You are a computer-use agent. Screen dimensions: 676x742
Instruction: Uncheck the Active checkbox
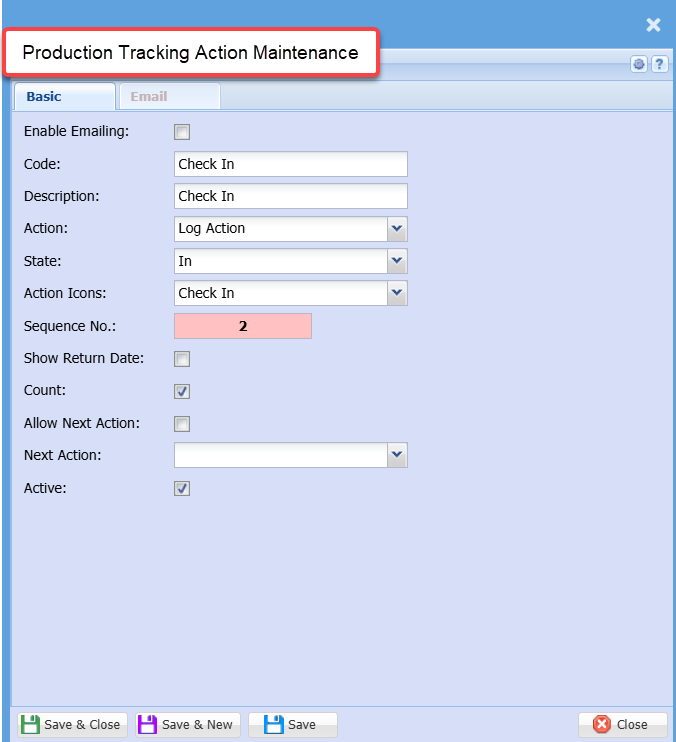[x=182, y=489]
